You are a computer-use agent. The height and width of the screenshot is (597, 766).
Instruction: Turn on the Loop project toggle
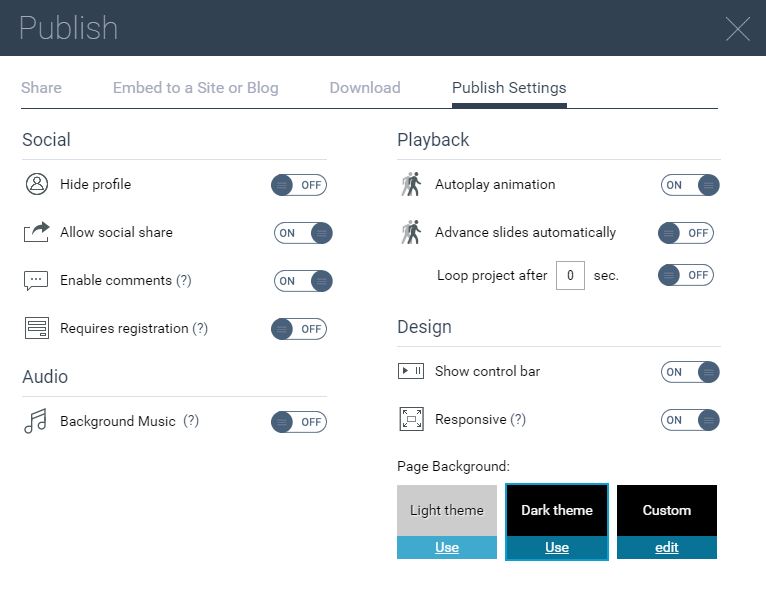pos(686,275)
